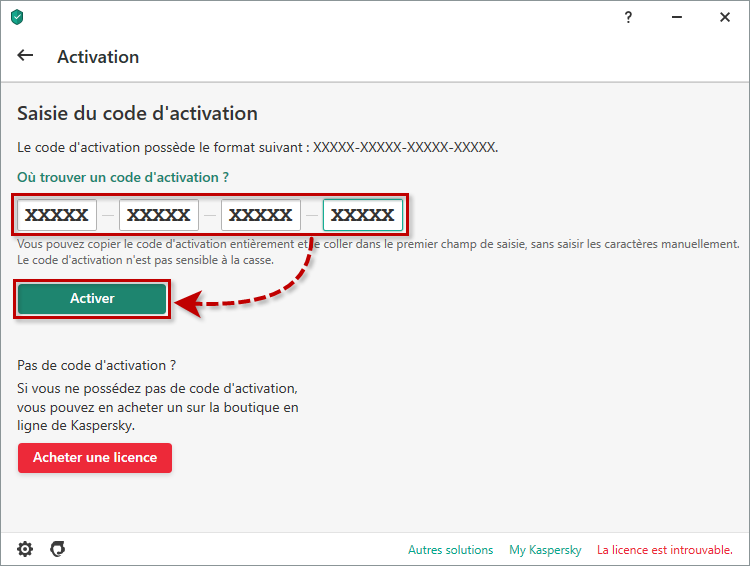
Task: Focus the fourth activation code field
Action: point(363,215)
